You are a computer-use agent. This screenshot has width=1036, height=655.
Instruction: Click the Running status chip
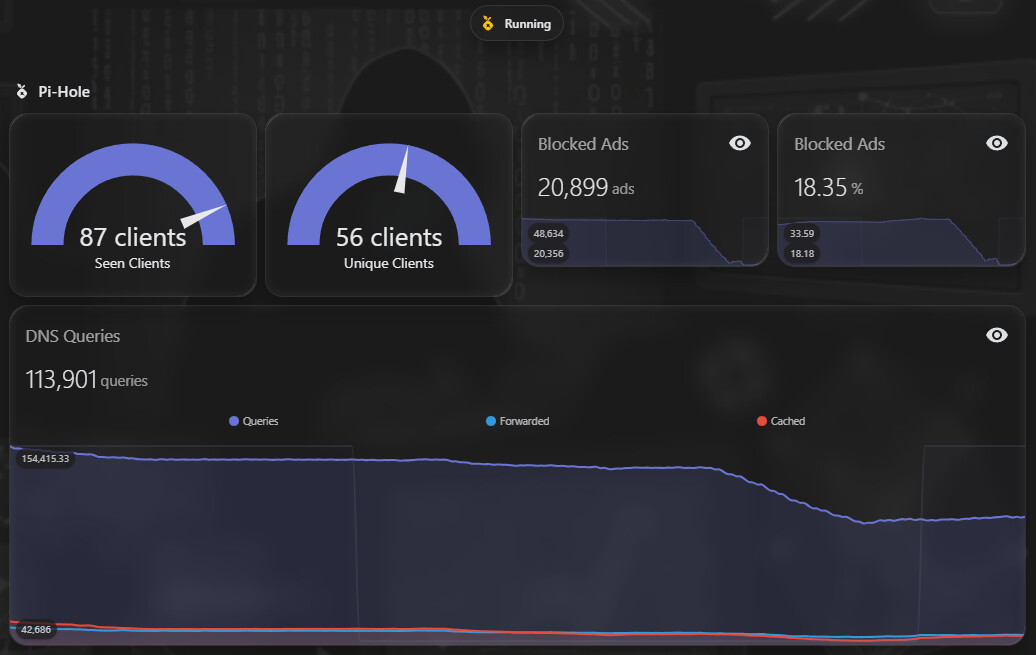517,24
